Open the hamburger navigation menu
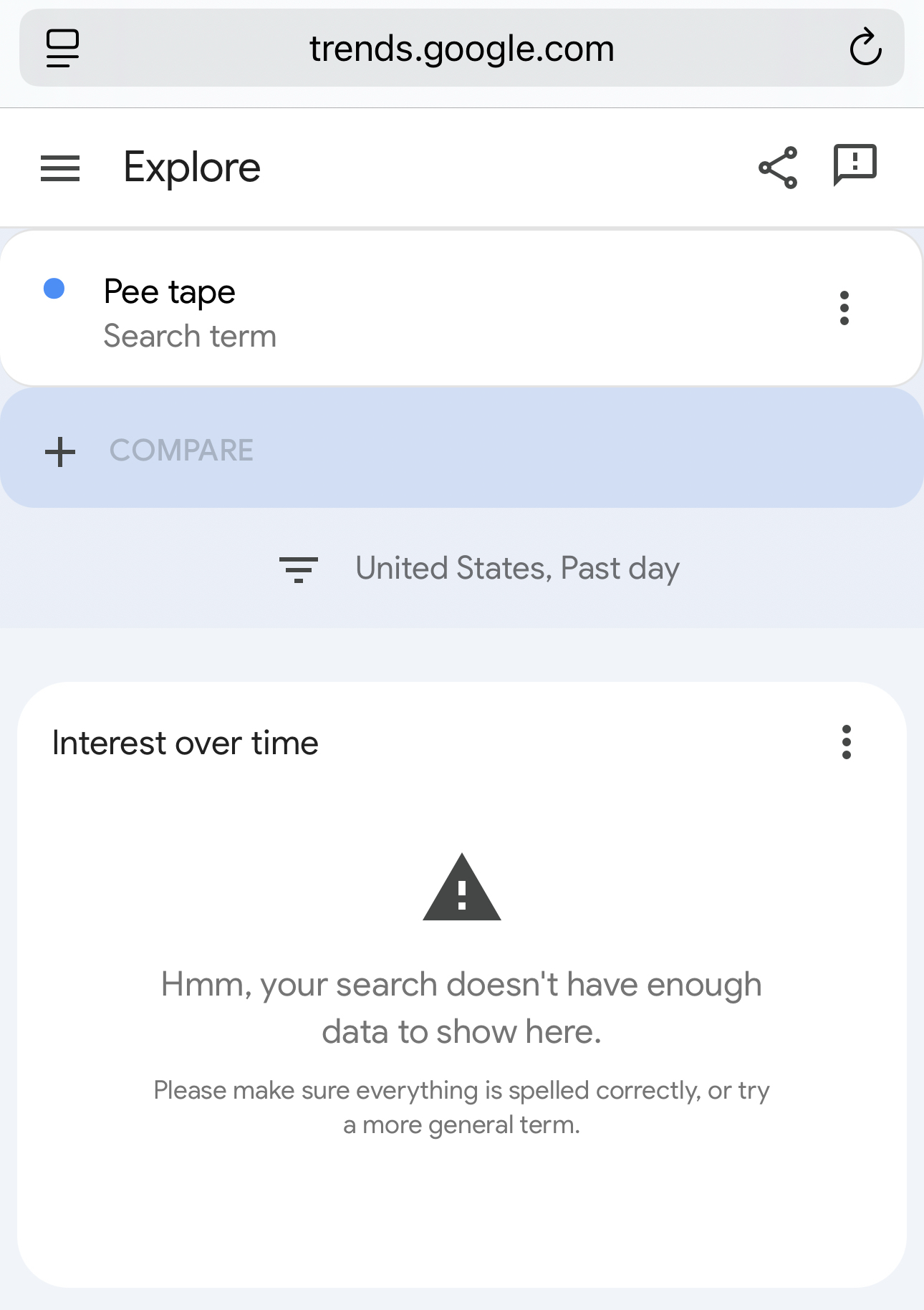This screenshot has width=924, height=1310. tap(60, 168)
